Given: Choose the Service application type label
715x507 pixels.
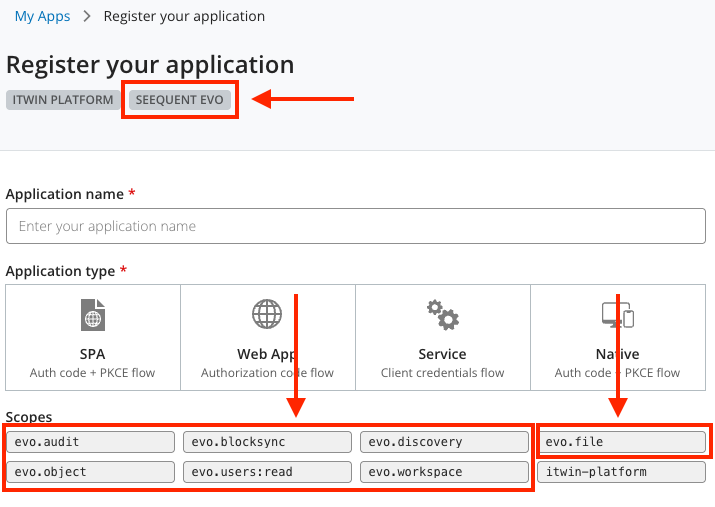Looking at the screenshot, I should click(x=442, y=354).
